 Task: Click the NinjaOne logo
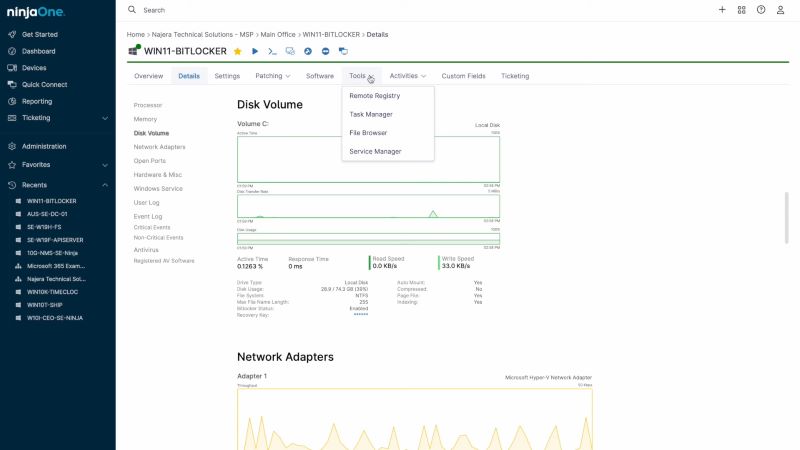pyautogui.click(x=36, y=12)
